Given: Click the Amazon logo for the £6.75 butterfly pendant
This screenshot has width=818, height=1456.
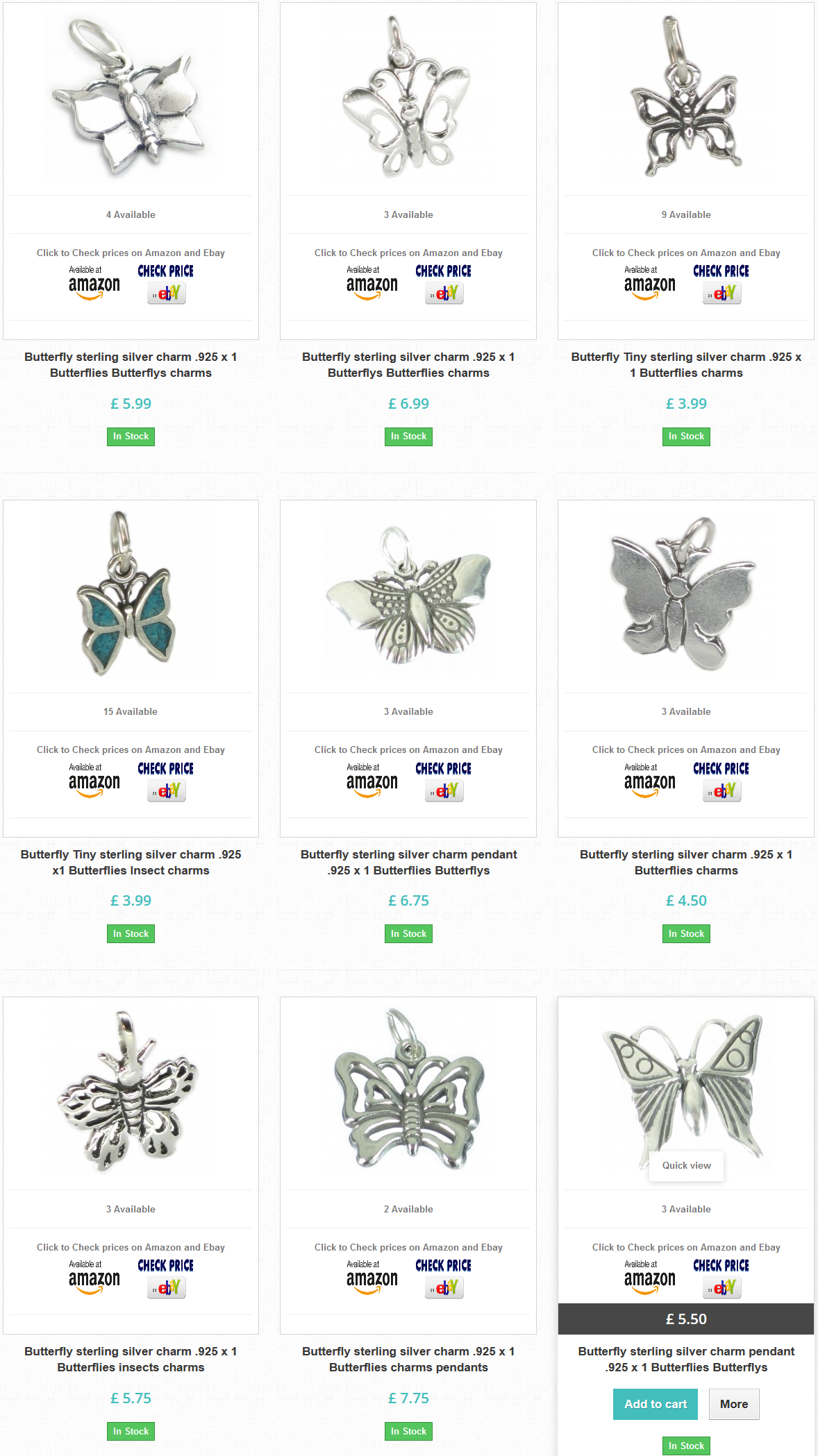Looking at the screenshot, I should 372,781.
